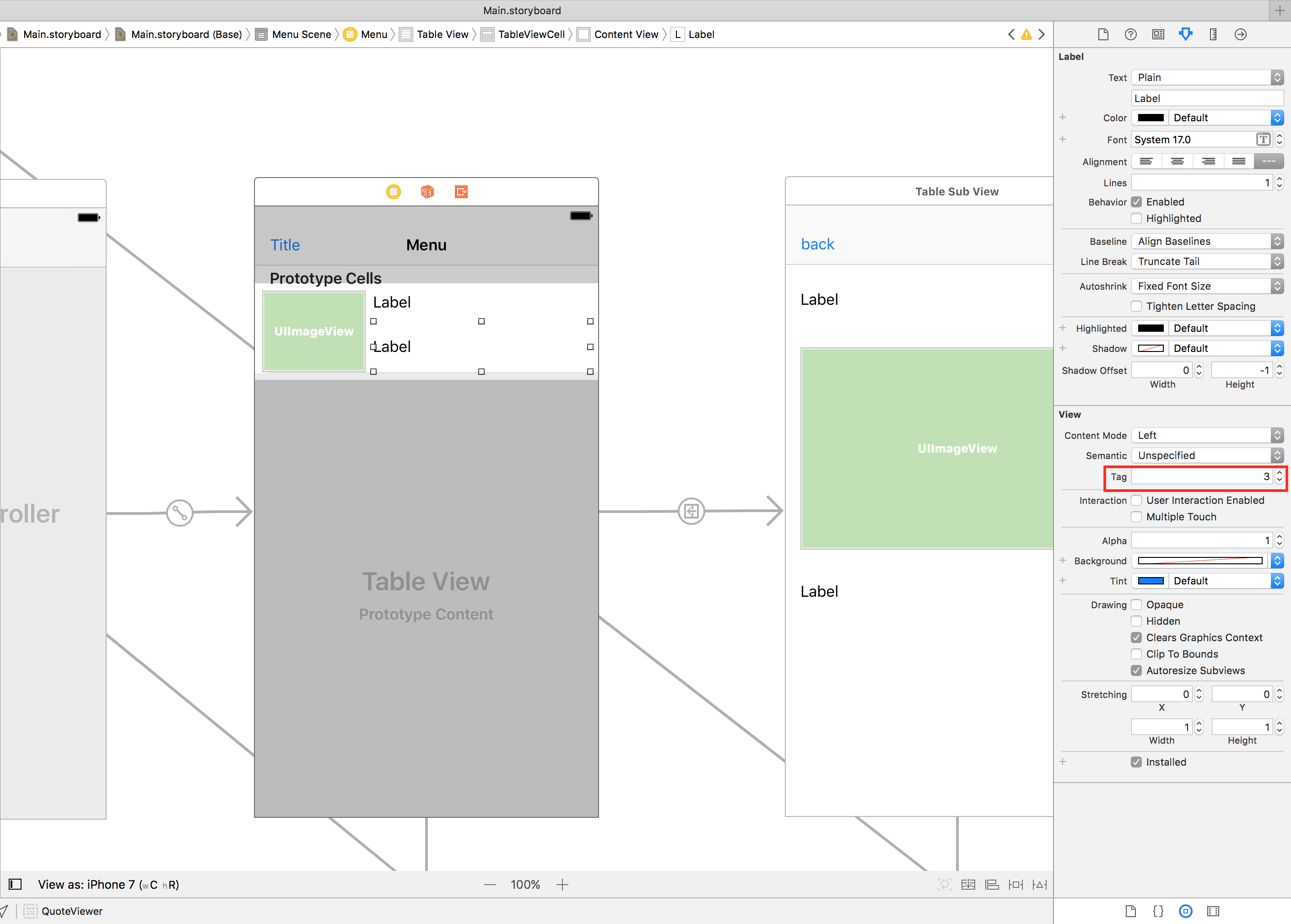Toggle Clip To Bounds checkbox
Viewport: 1291px width, 924px height.
[x=1136, y=654]
